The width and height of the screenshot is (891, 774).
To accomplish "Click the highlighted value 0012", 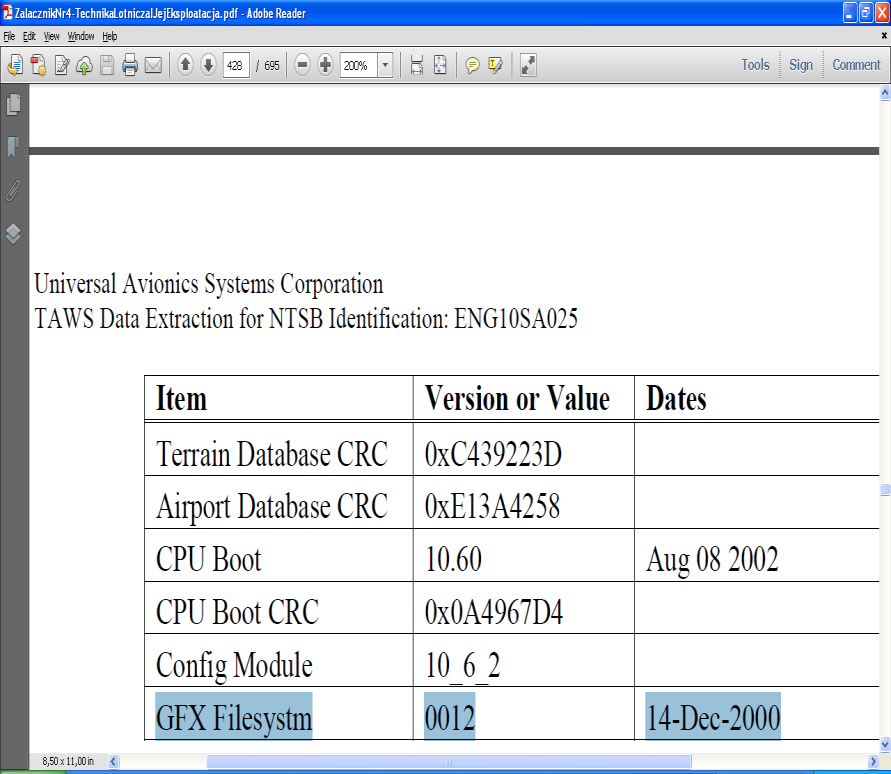I will tap(449, 717).
